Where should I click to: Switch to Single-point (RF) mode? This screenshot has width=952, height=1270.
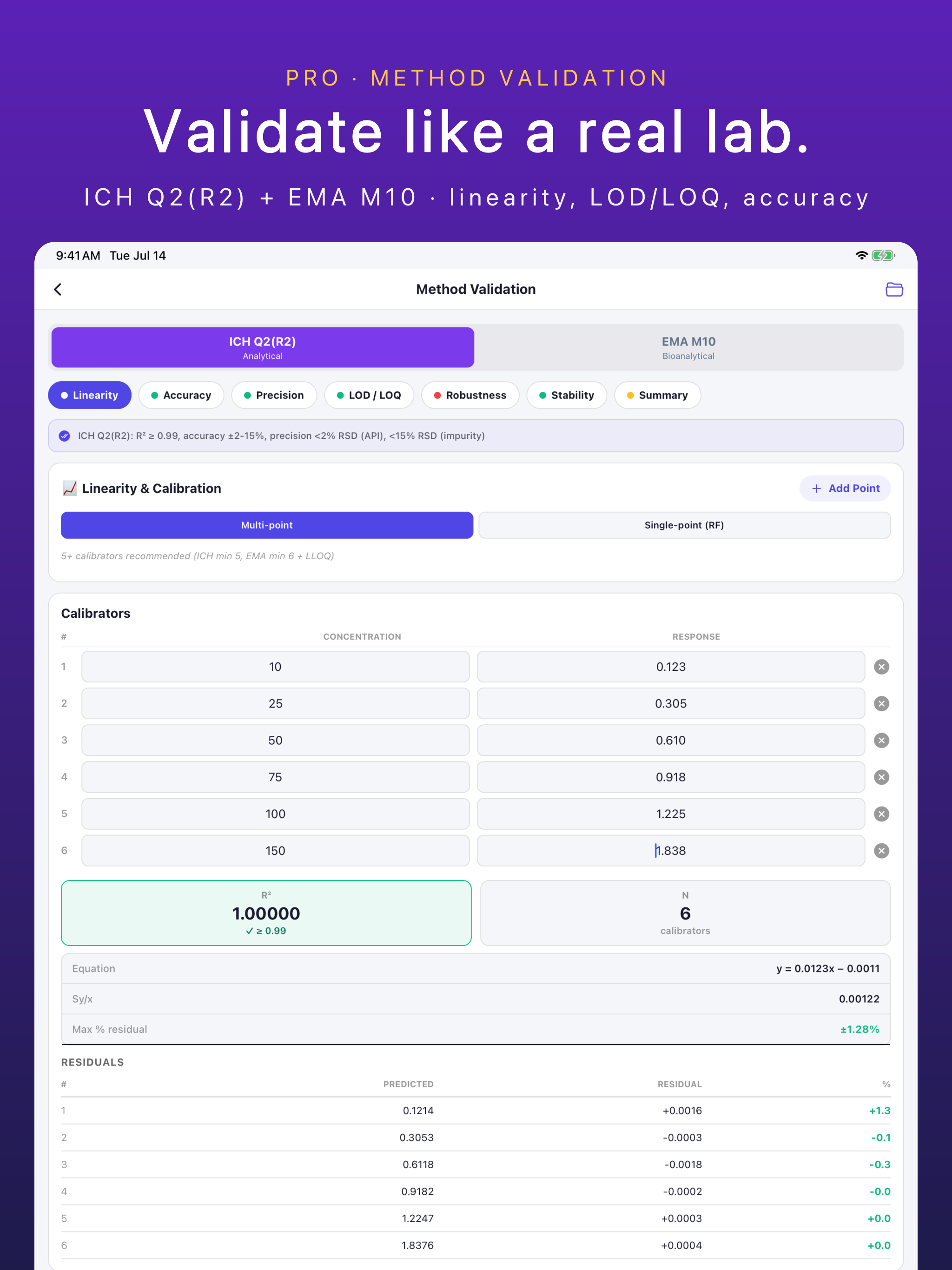[x=684, y=525]
